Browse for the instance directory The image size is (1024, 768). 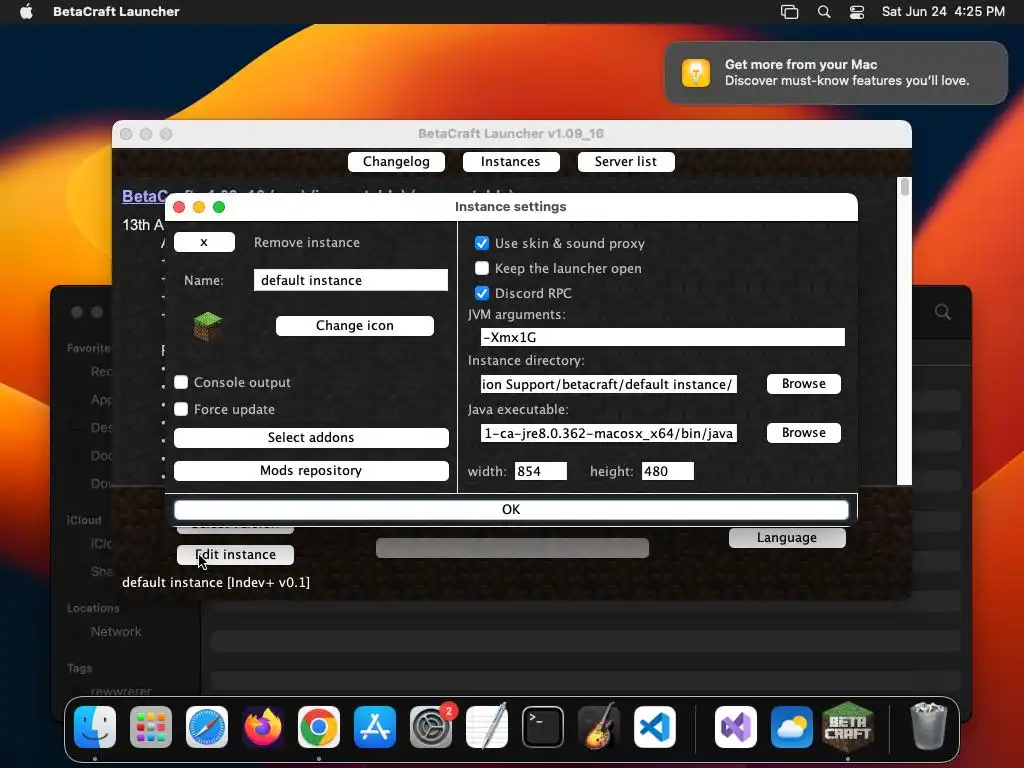point(803,383)
